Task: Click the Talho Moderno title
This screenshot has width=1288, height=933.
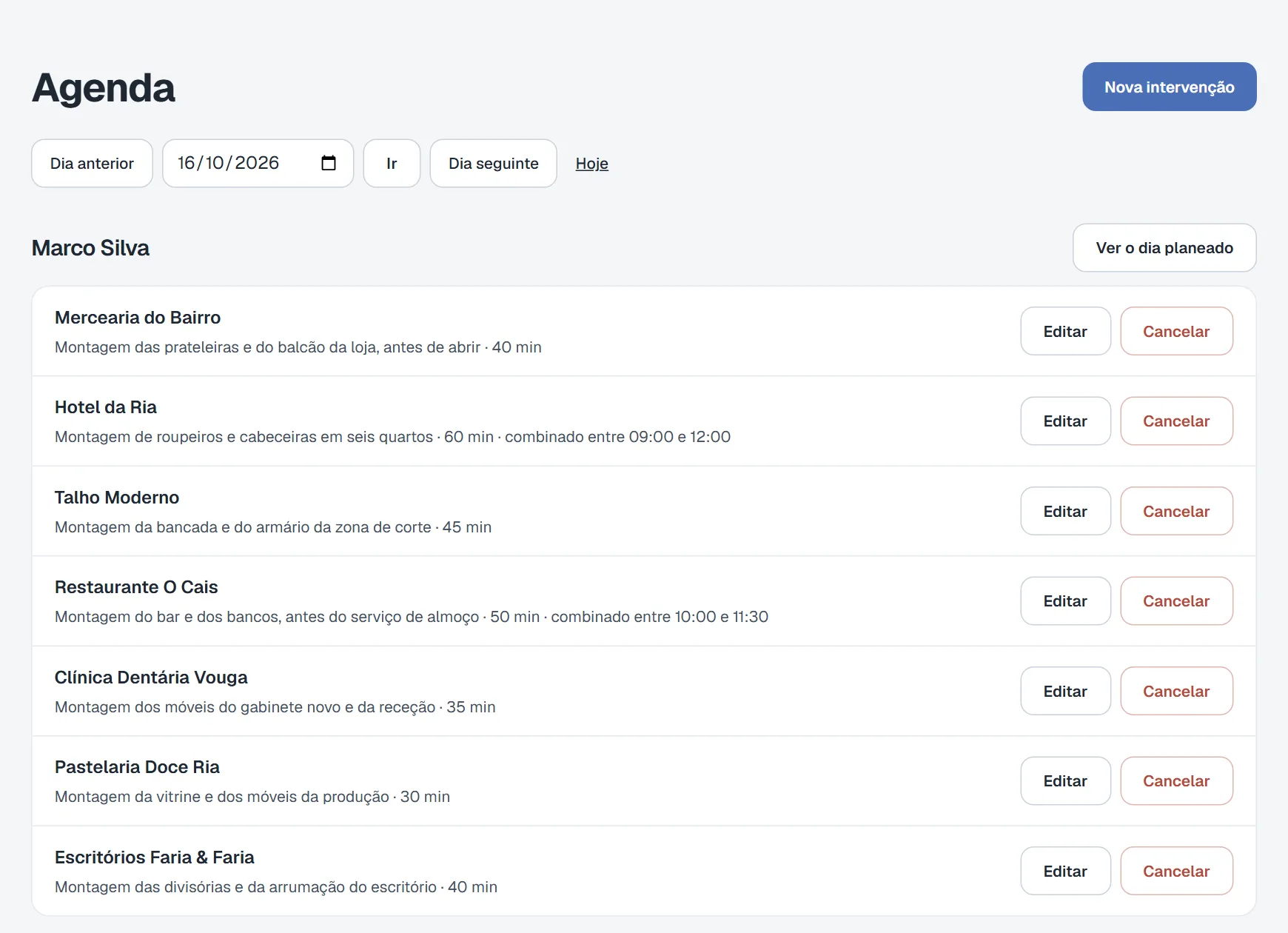Action: [117, 498]
